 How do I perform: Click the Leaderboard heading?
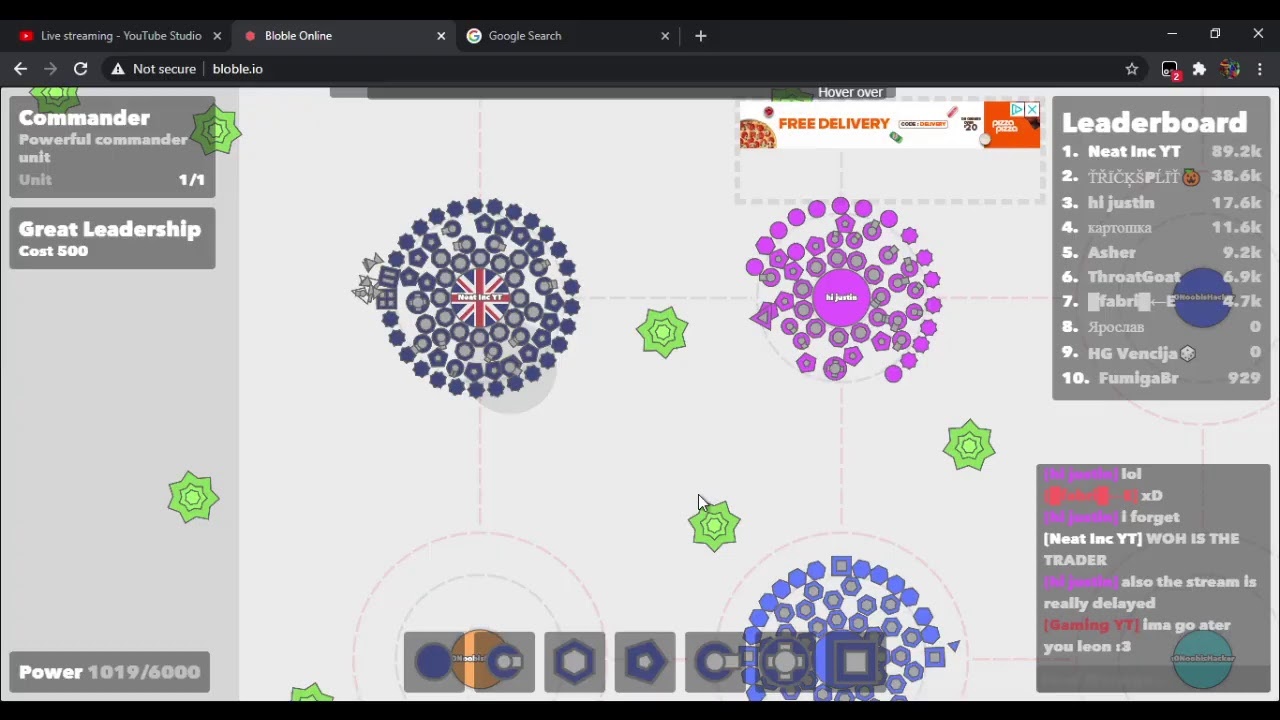[1154, 122]
